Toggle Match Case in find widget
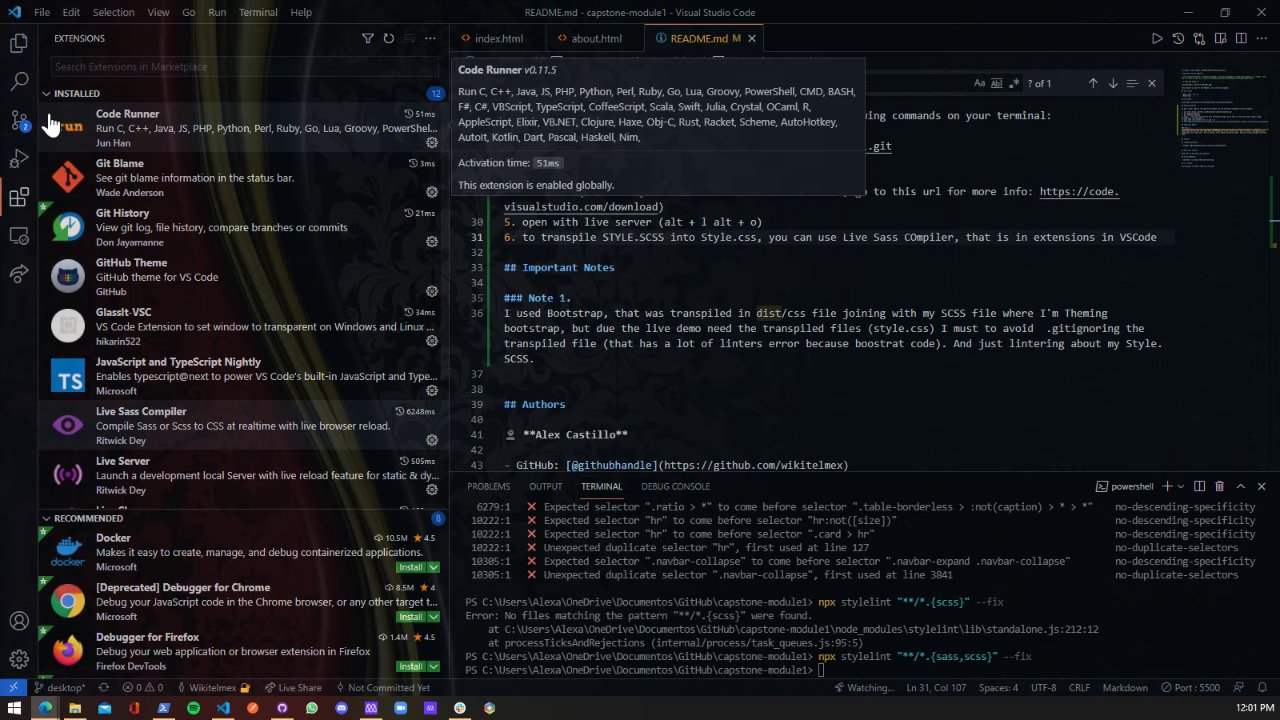The image size is (1280, 720). pos(980,83)
